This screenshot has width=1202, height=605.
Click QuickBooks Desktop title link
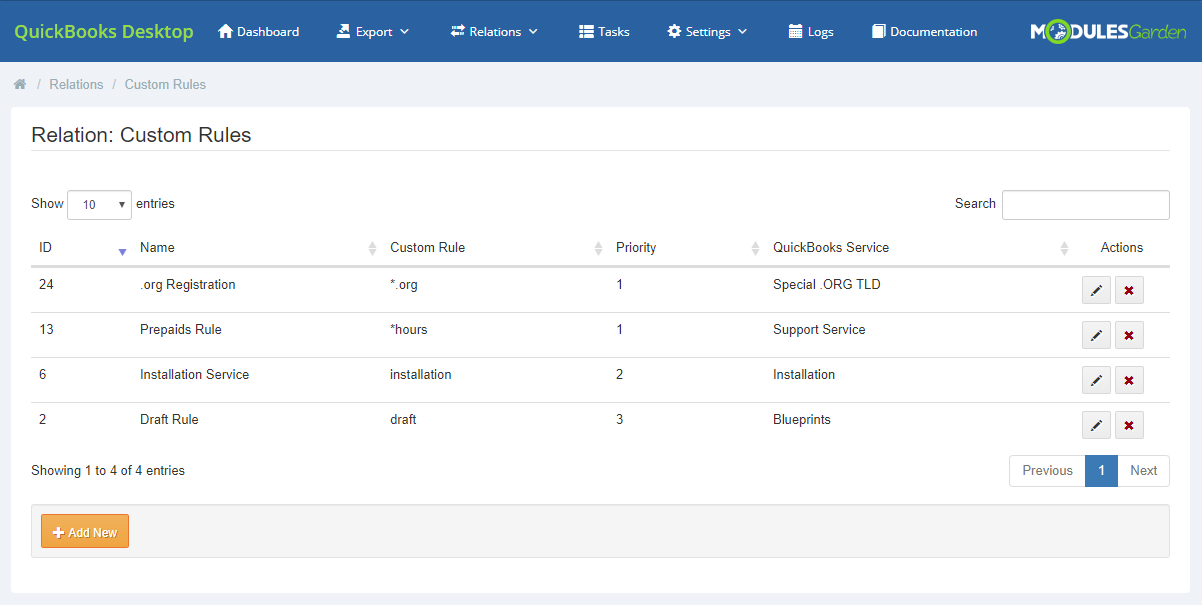tap(104, 32)
